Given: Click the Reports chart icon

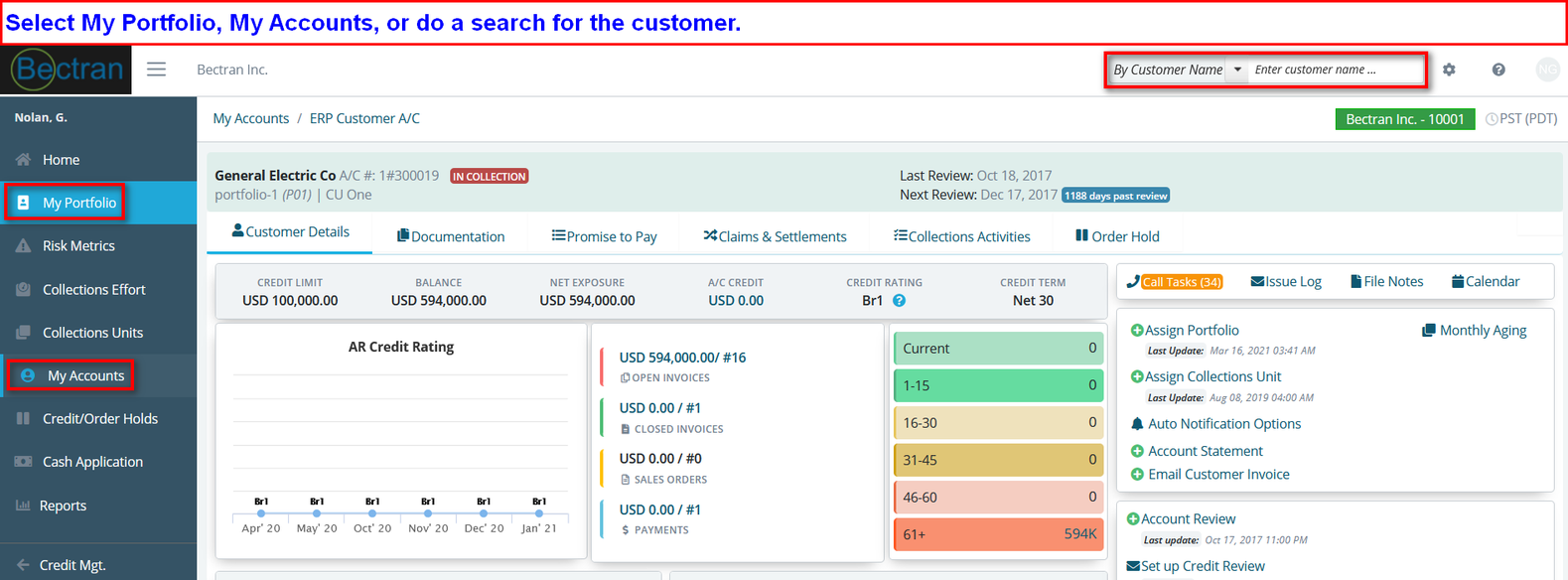Looking at the screenshot, I should pos(23,506).
